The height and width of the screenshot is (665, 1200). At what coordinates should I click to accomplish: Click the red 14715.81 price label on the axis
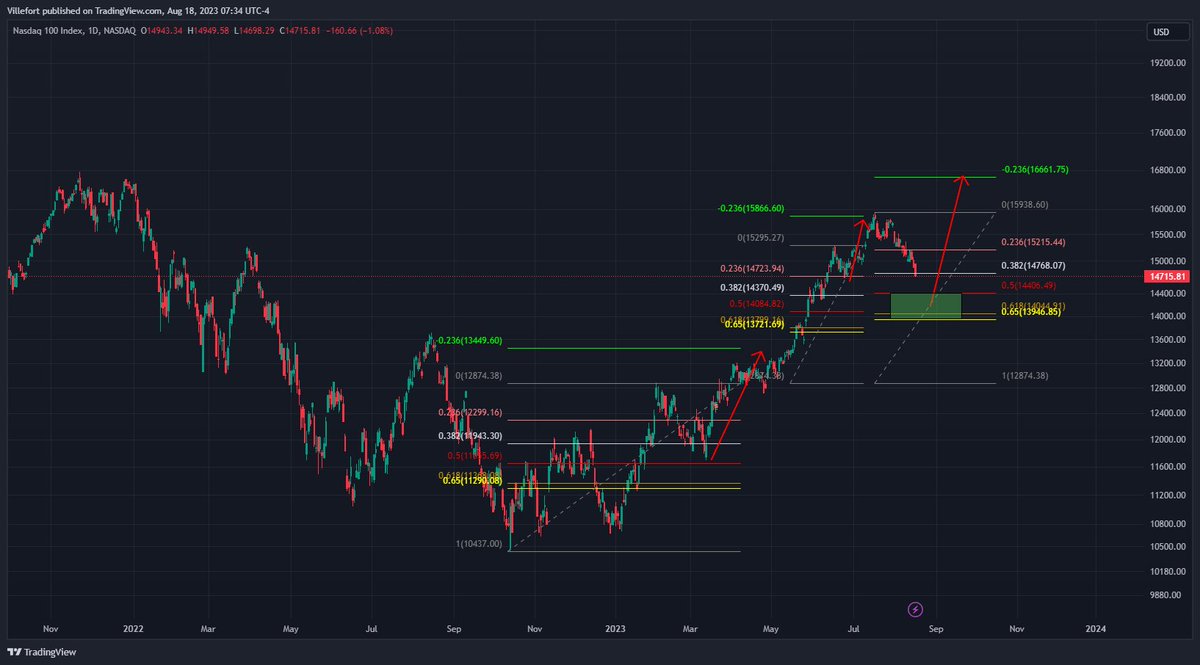pos(1168,276)
